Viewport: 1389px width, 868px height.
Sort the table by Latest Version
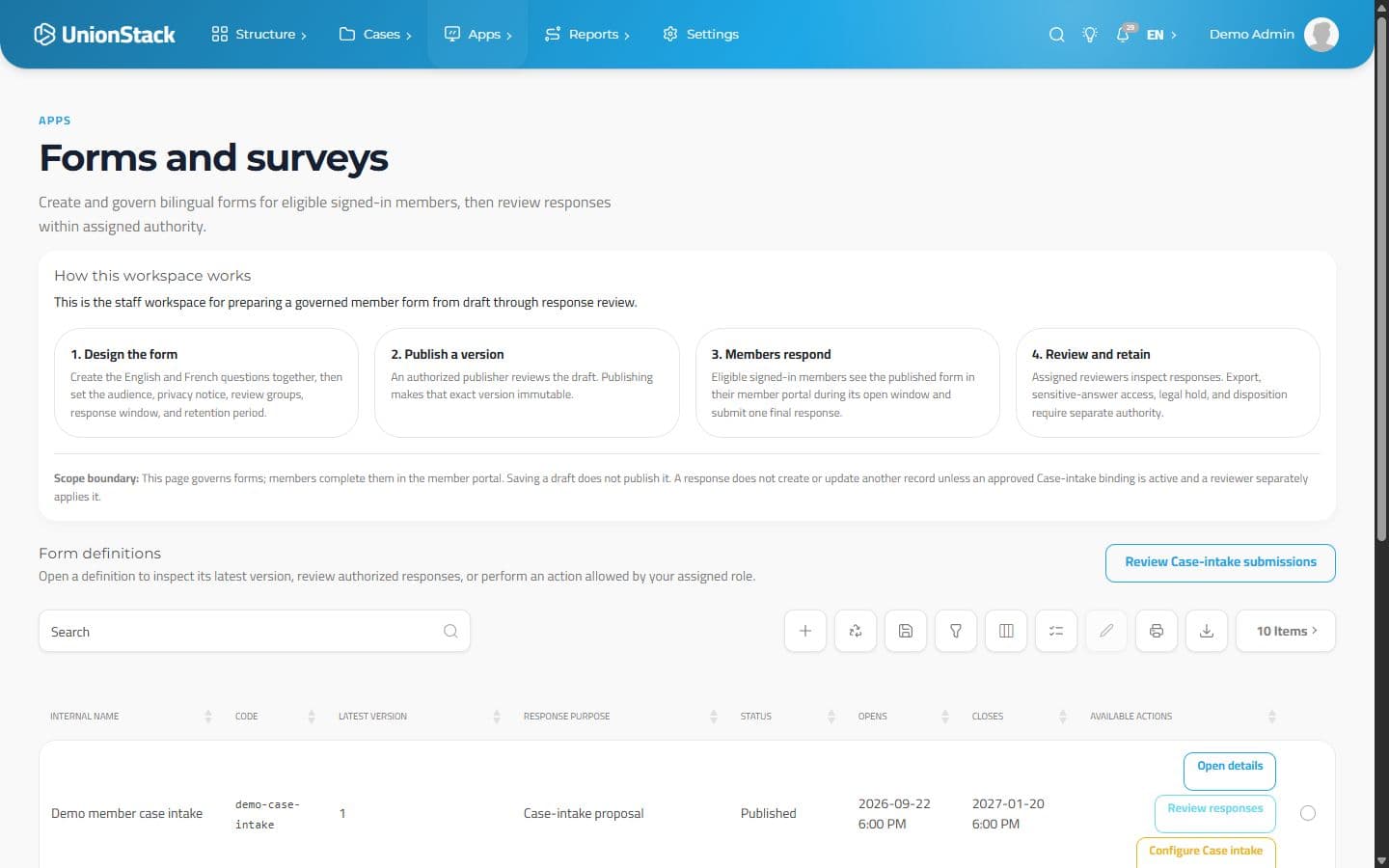point(419,717)
